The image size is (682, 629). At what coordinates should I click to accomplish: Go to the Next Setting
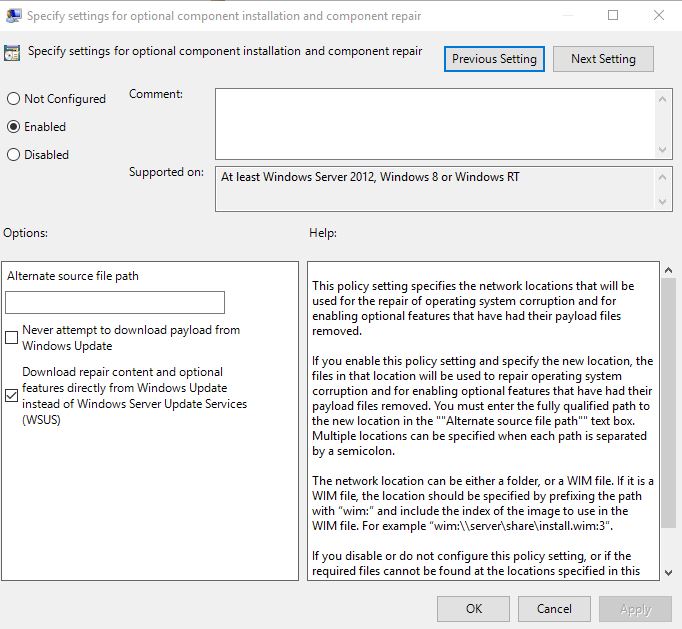(603, 59)
